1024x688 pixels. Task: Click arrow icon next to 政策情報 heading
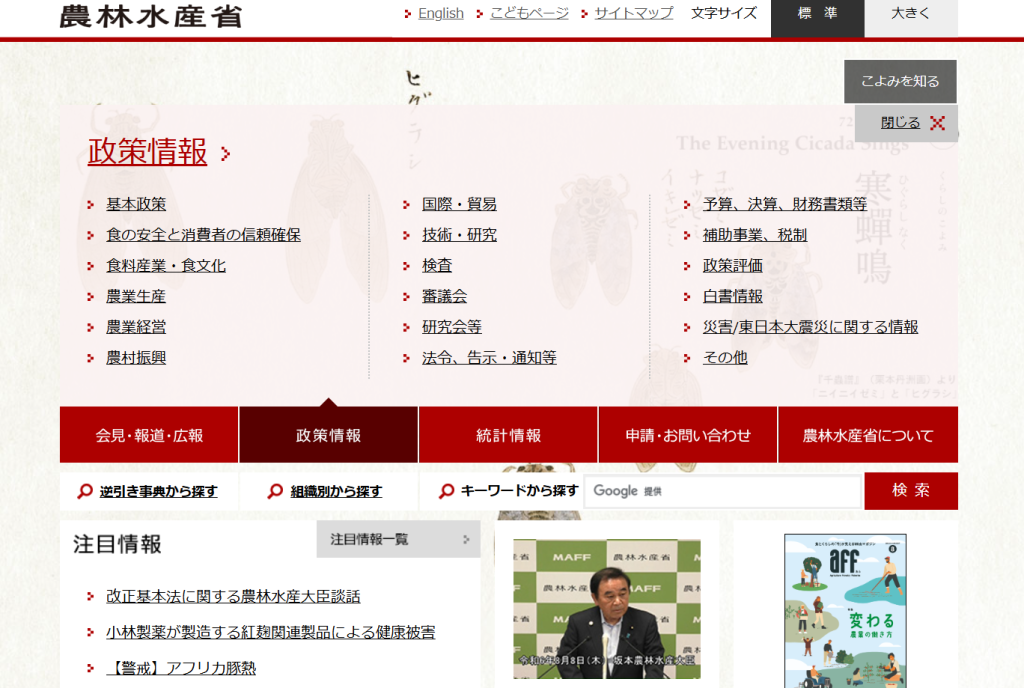226,154
